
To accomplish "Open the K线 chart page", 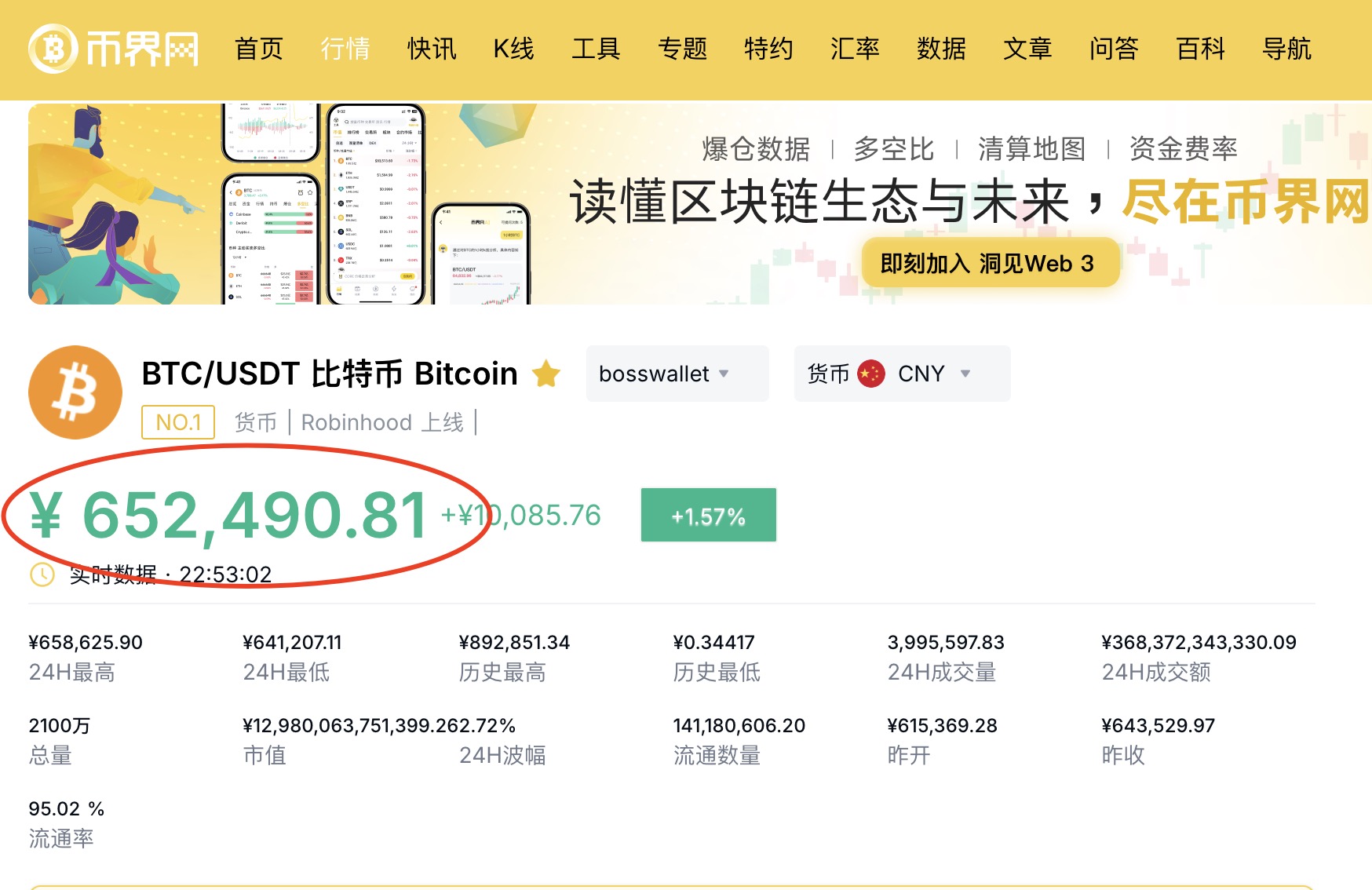I will (513, 49).
